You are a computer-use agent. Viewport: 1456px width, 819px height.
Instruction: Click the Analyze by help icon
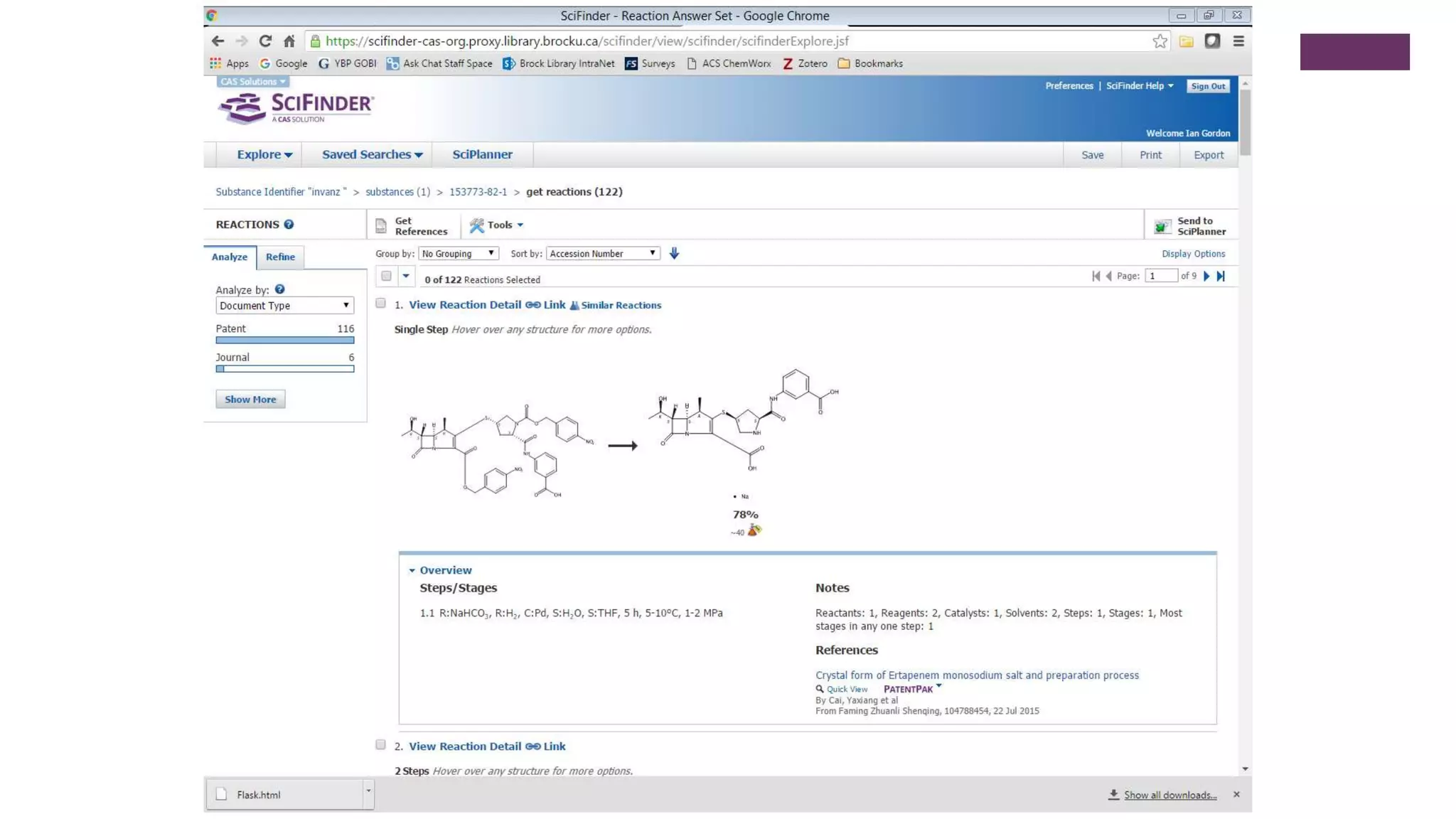click(x=279, y=289)
